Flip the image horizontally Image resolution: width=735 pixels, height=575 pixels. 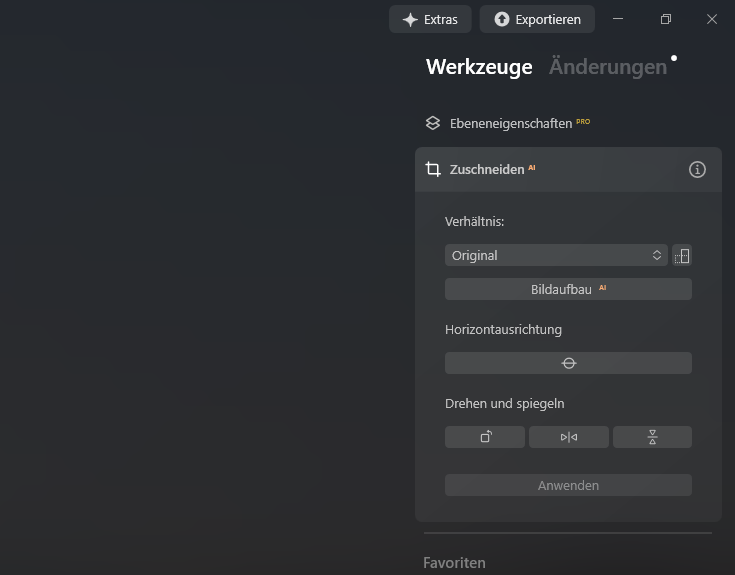pos(568,437)
